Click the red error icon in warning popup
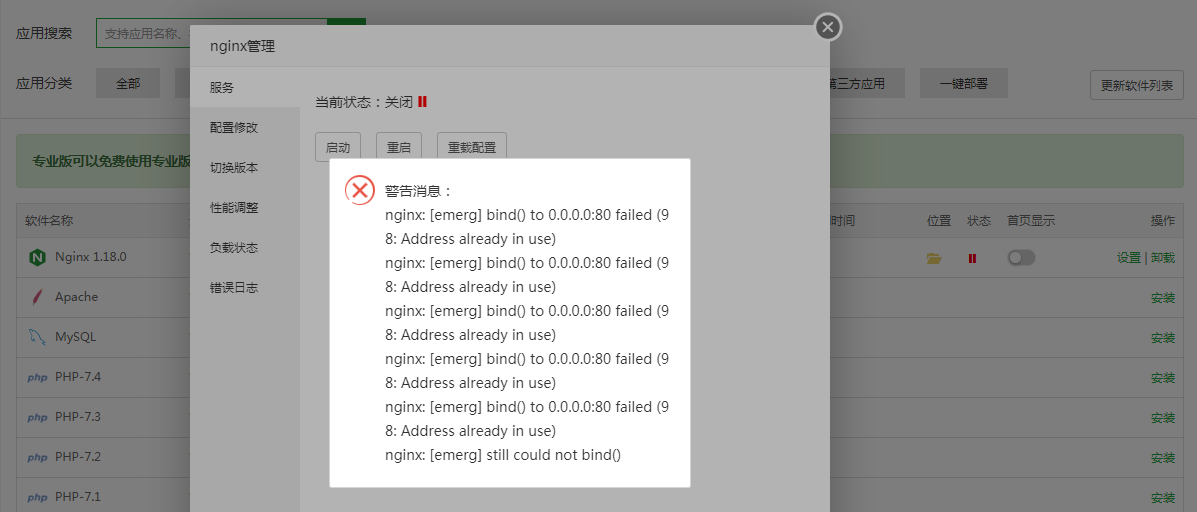This screenshot has width=1197, height=512. (360, 189)
